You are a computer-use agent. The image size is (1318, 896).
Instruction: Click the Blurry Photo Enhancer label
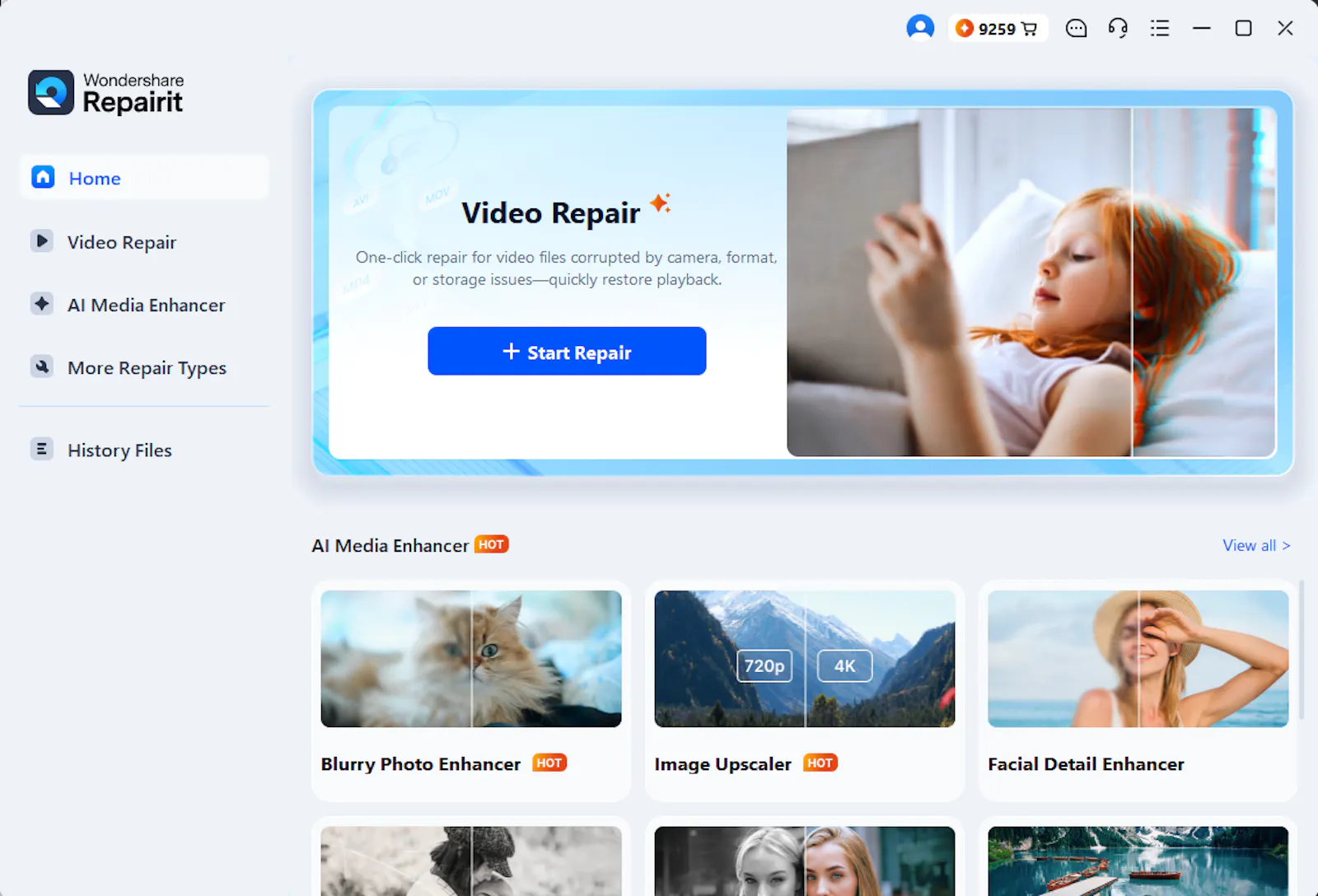(421, 764)
